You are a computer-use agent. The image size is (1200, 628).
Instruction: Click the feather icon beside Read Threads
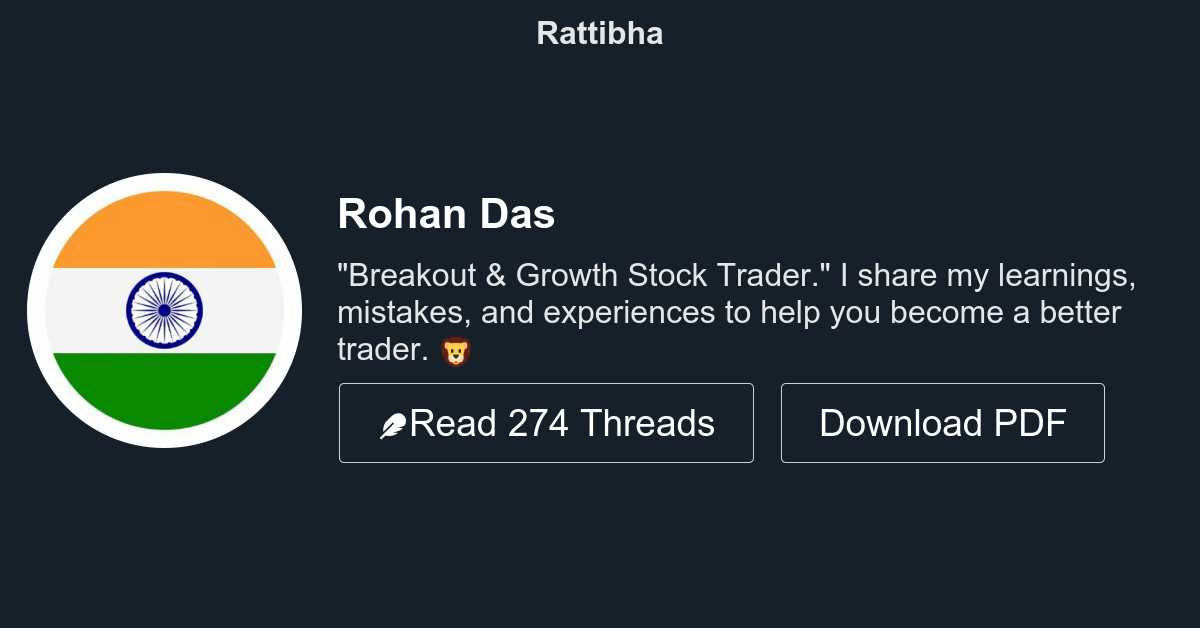point(393,426)
